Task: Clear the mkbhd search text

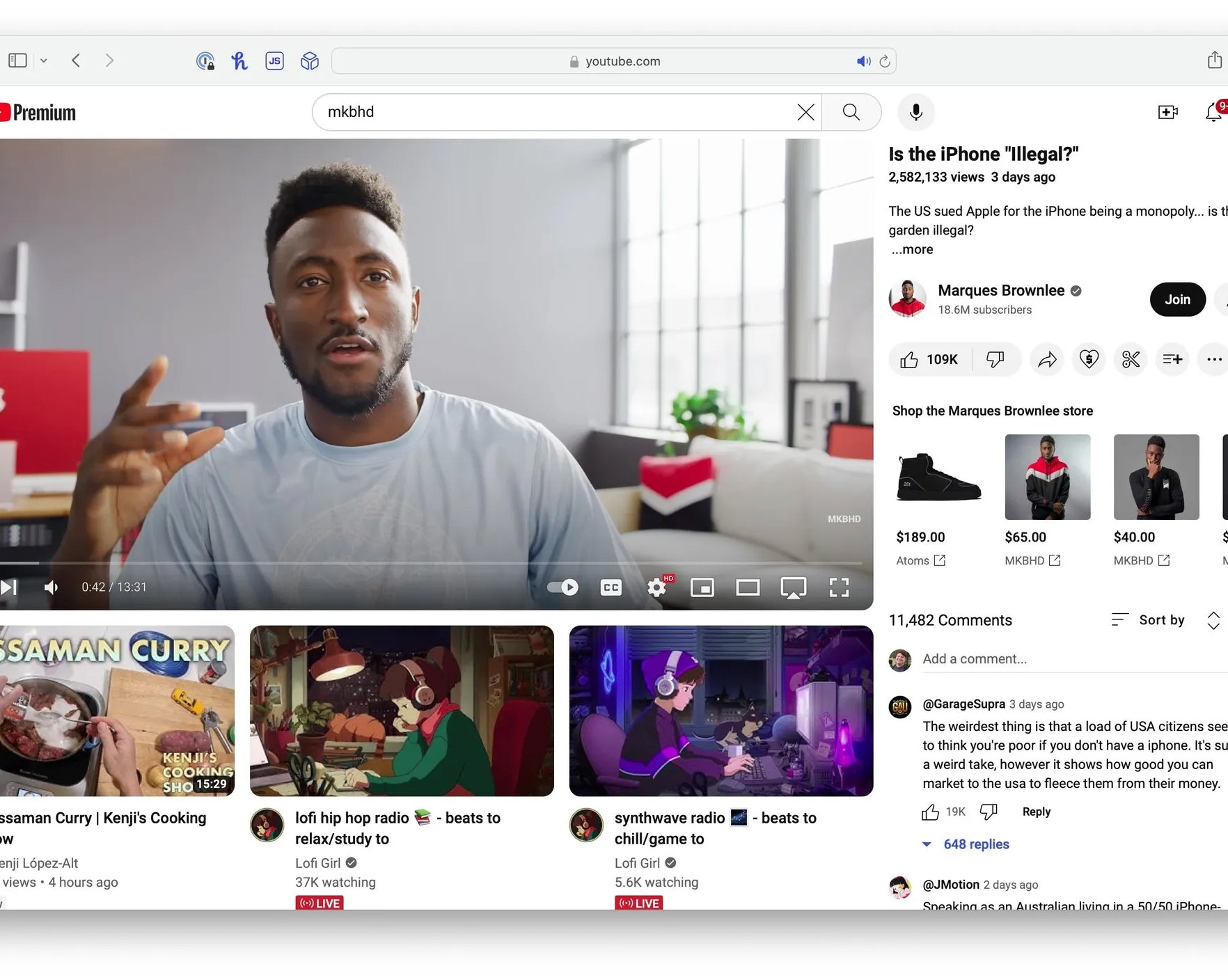Action: (x=805, y=112)
